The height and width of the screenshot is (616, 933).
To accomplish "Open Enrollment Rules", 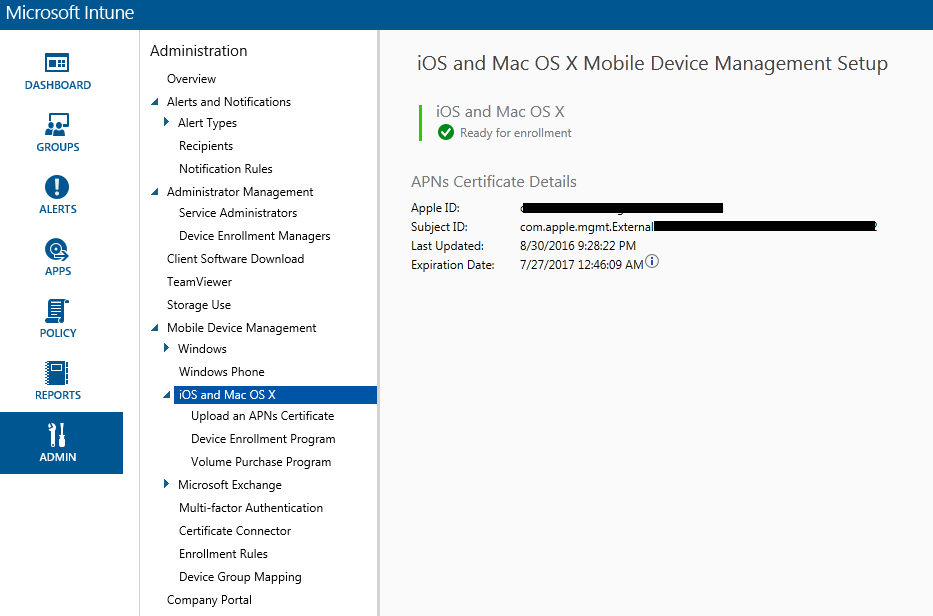I will point(223,554).
